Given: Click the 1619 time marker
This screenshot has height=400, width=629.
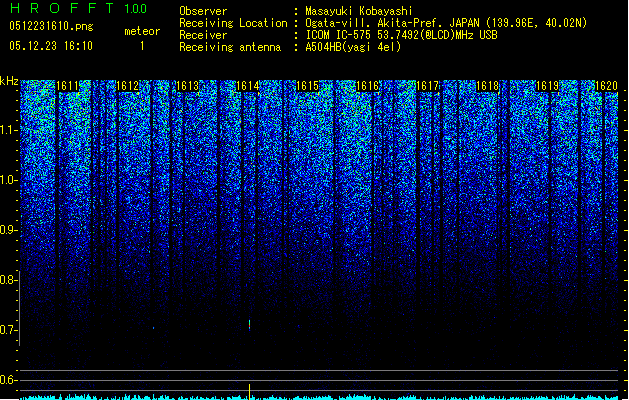Looking at the screenshot, I should 548,86.
